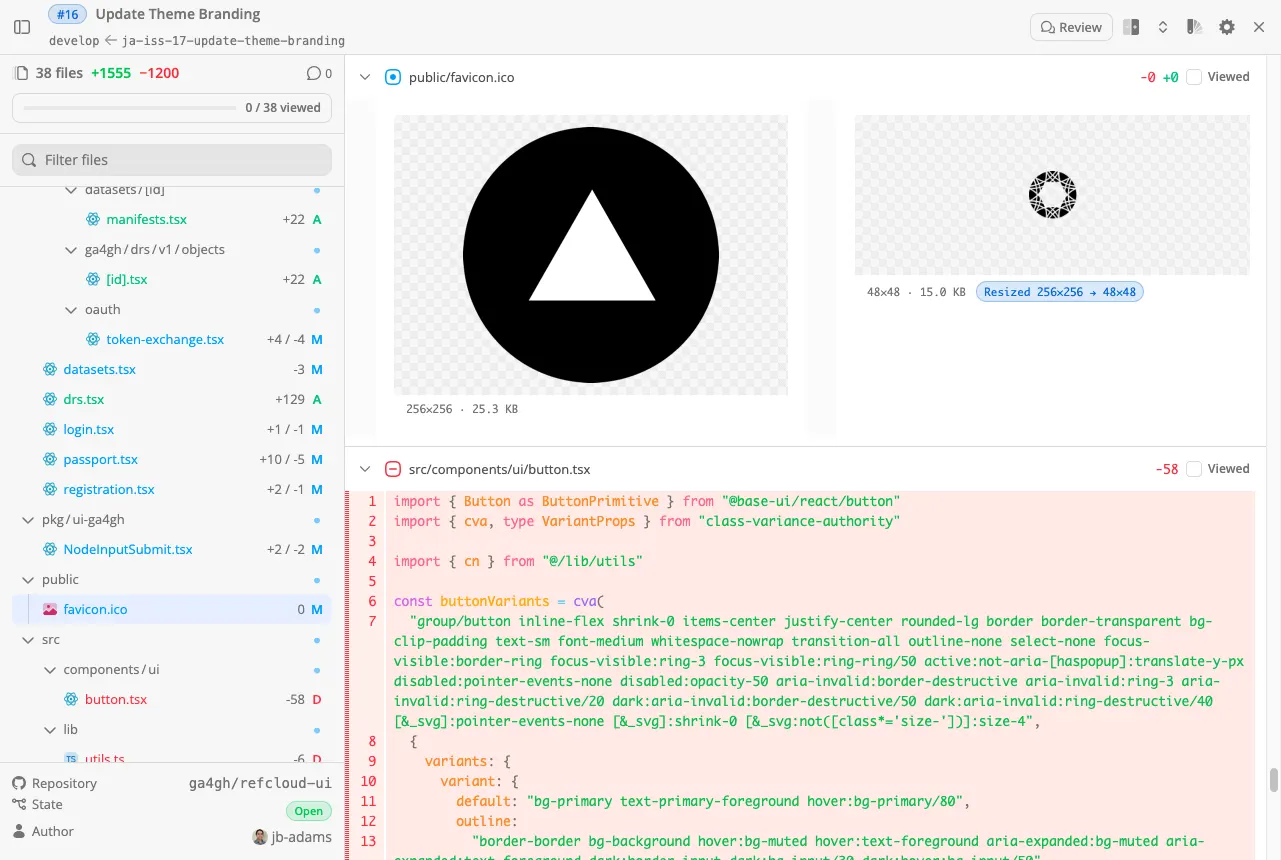1281x860 pixels.
Task: Click the Filter files search field
Action: pos(172,160)
